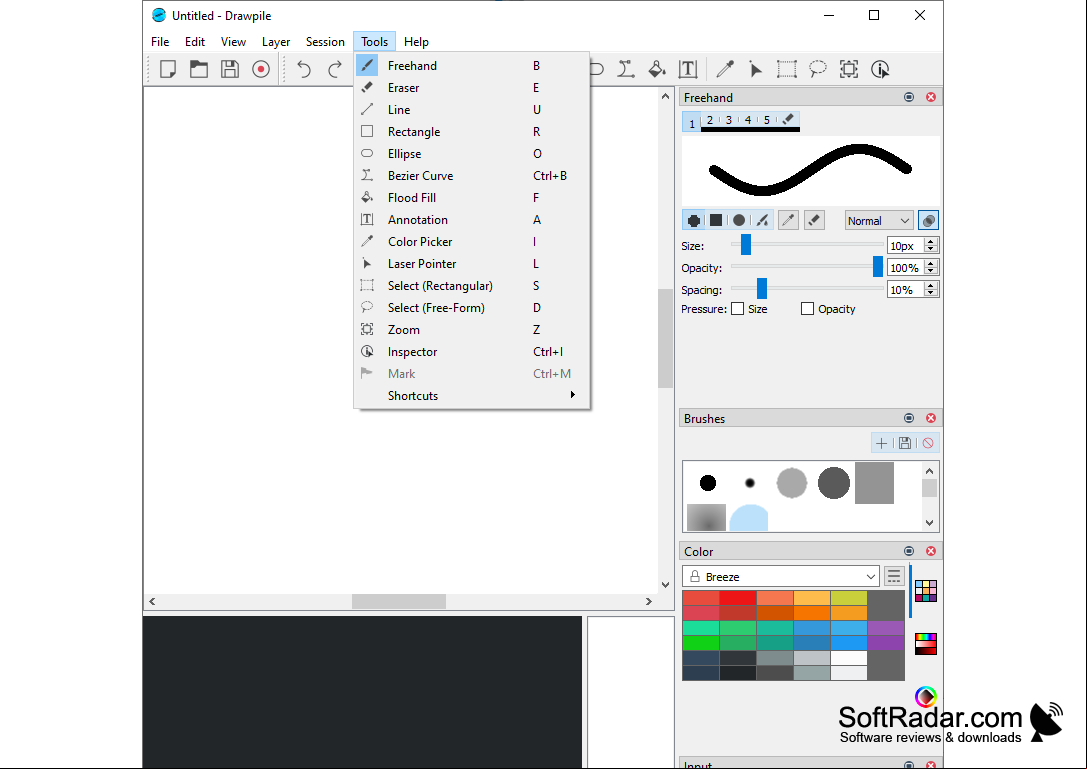Screen dimensions: 1087x769
Task: Toggle color pick mode in Freehand panel
Action: 788,221
